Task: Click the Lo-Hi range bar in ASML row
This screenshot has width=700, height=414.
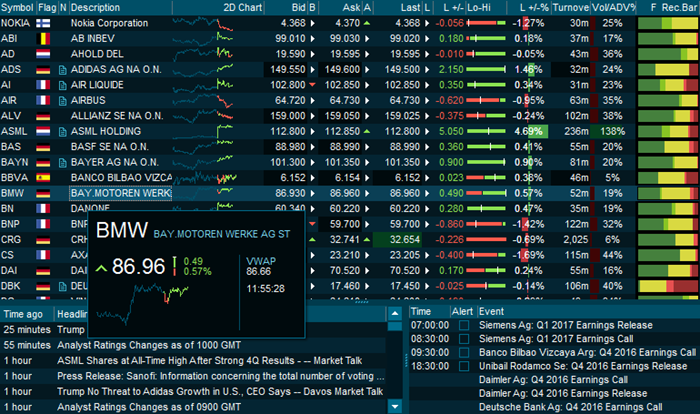Action: point(486,131)
